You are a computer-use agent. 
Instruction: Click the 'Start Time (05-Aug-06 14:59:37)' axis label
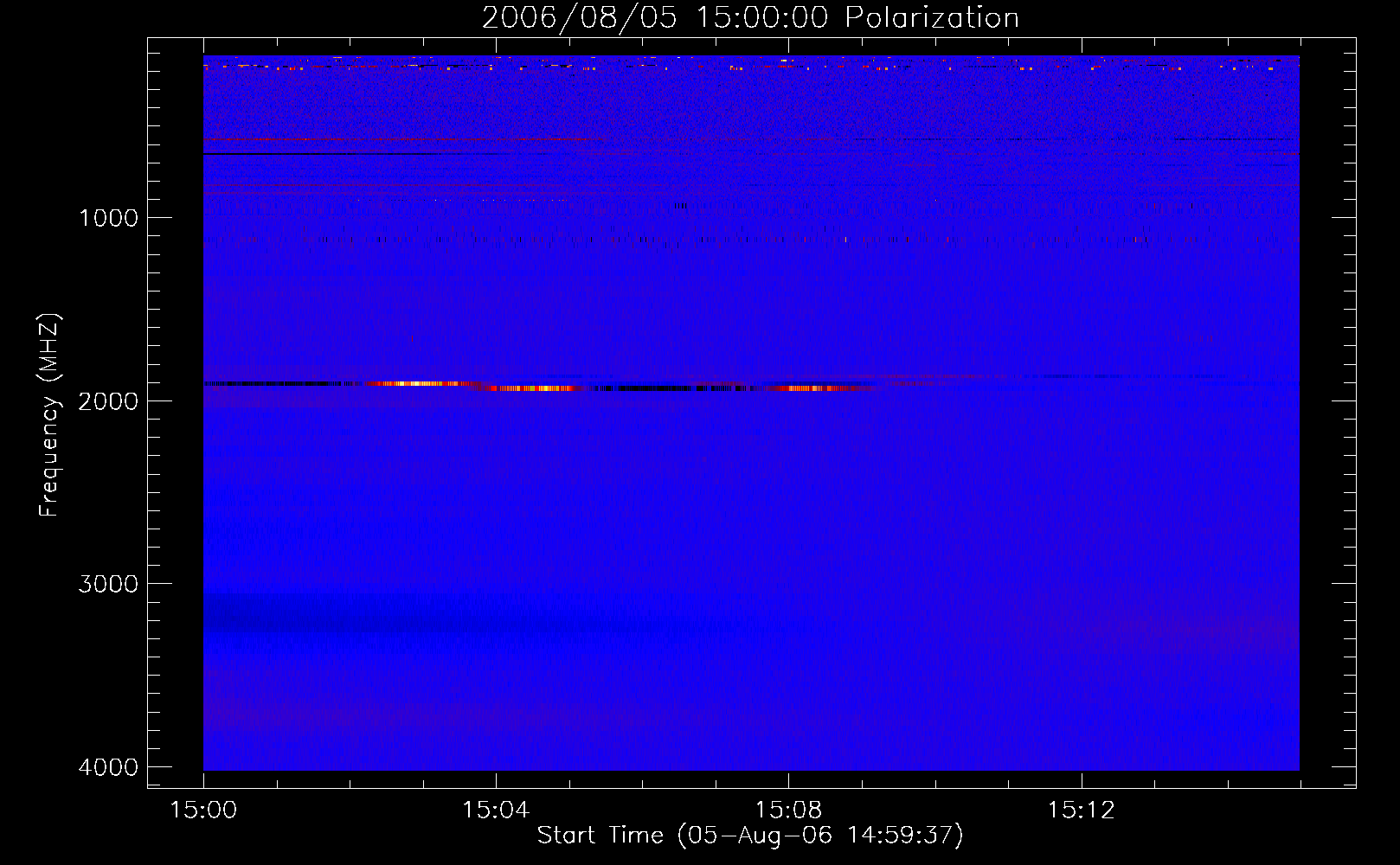[750, 836]
